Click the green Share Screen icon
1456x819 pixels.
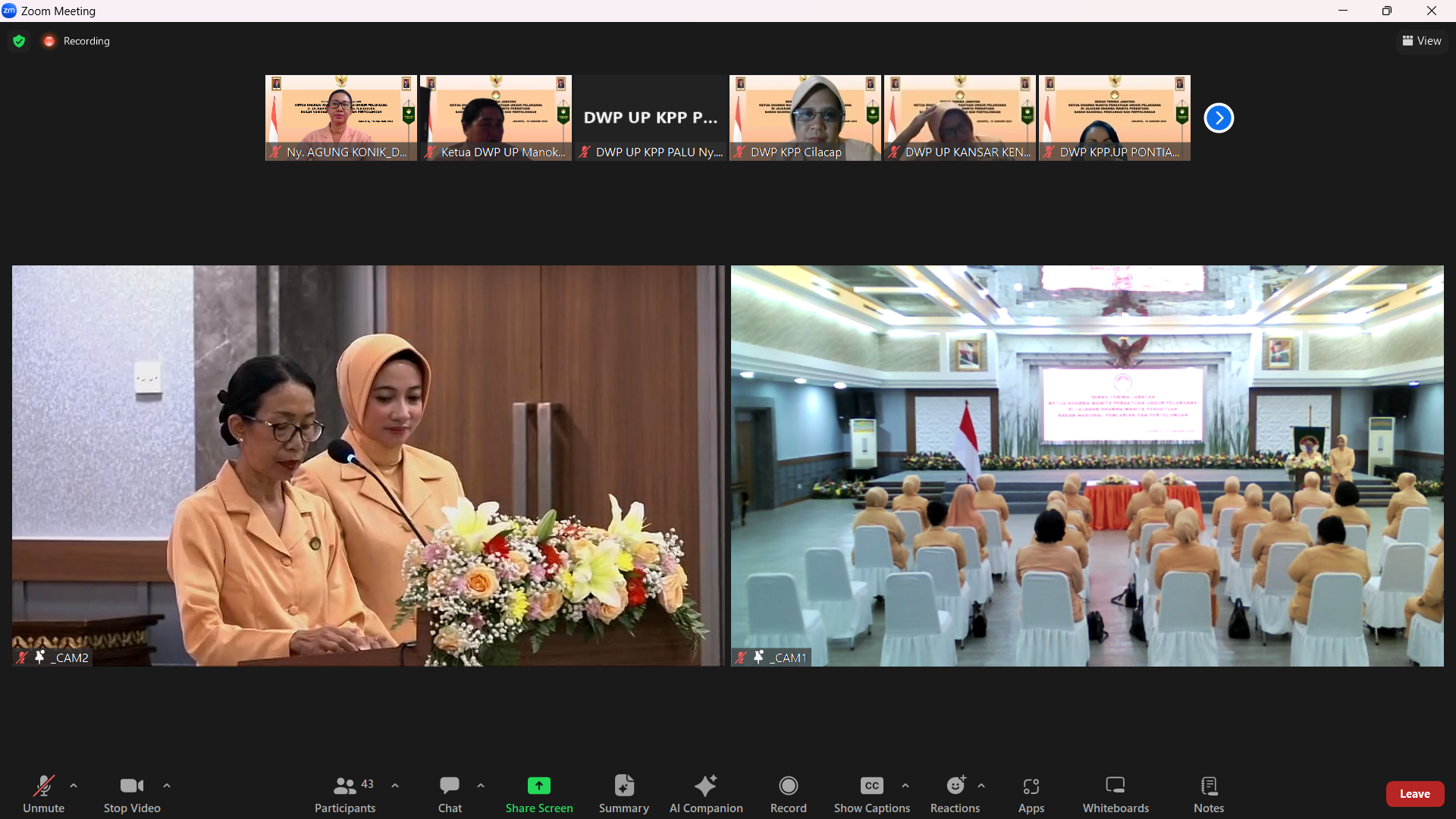point(539,786)
